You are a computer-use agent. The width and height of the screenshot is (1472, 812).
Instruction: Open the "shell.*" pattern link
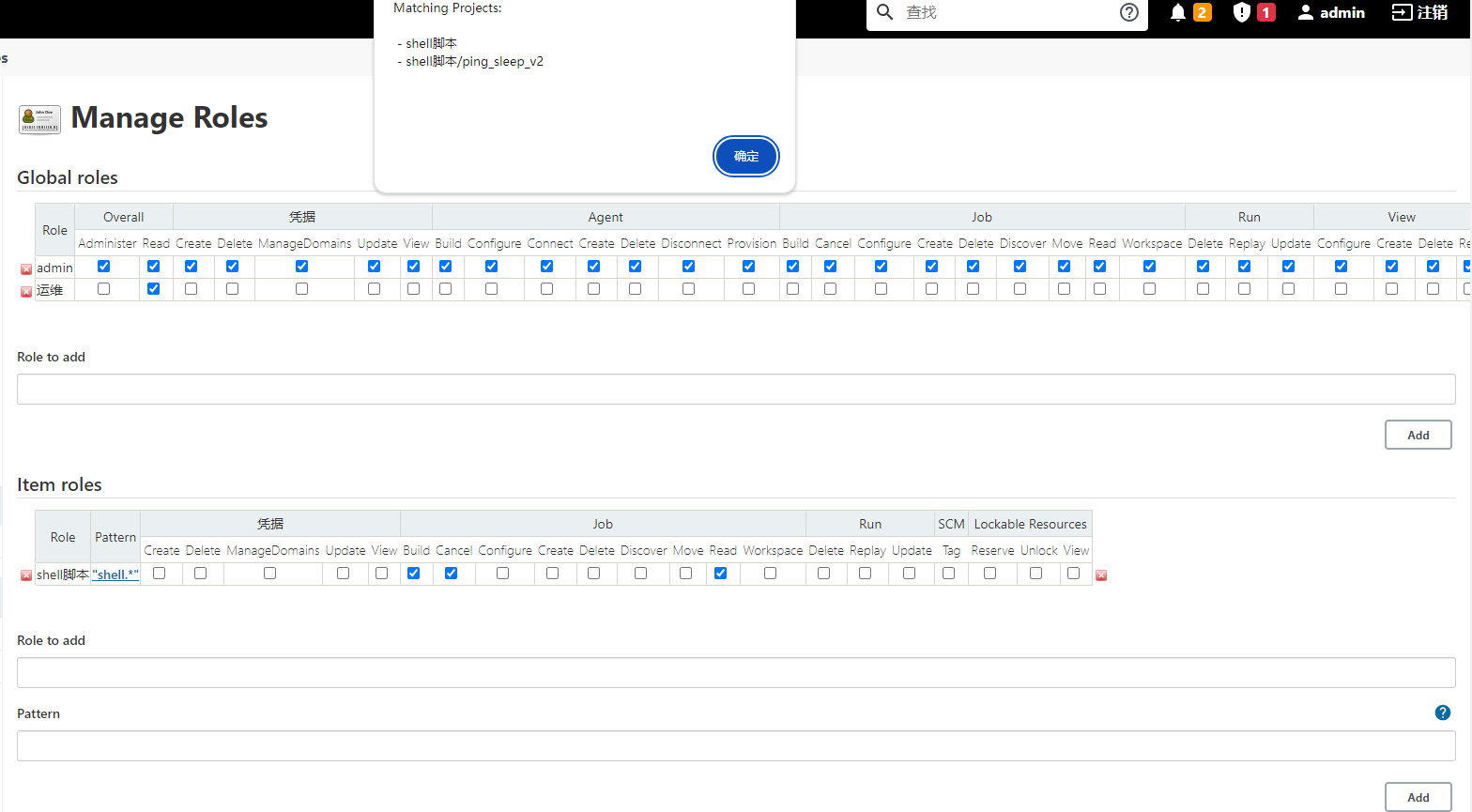click(115, 575)
